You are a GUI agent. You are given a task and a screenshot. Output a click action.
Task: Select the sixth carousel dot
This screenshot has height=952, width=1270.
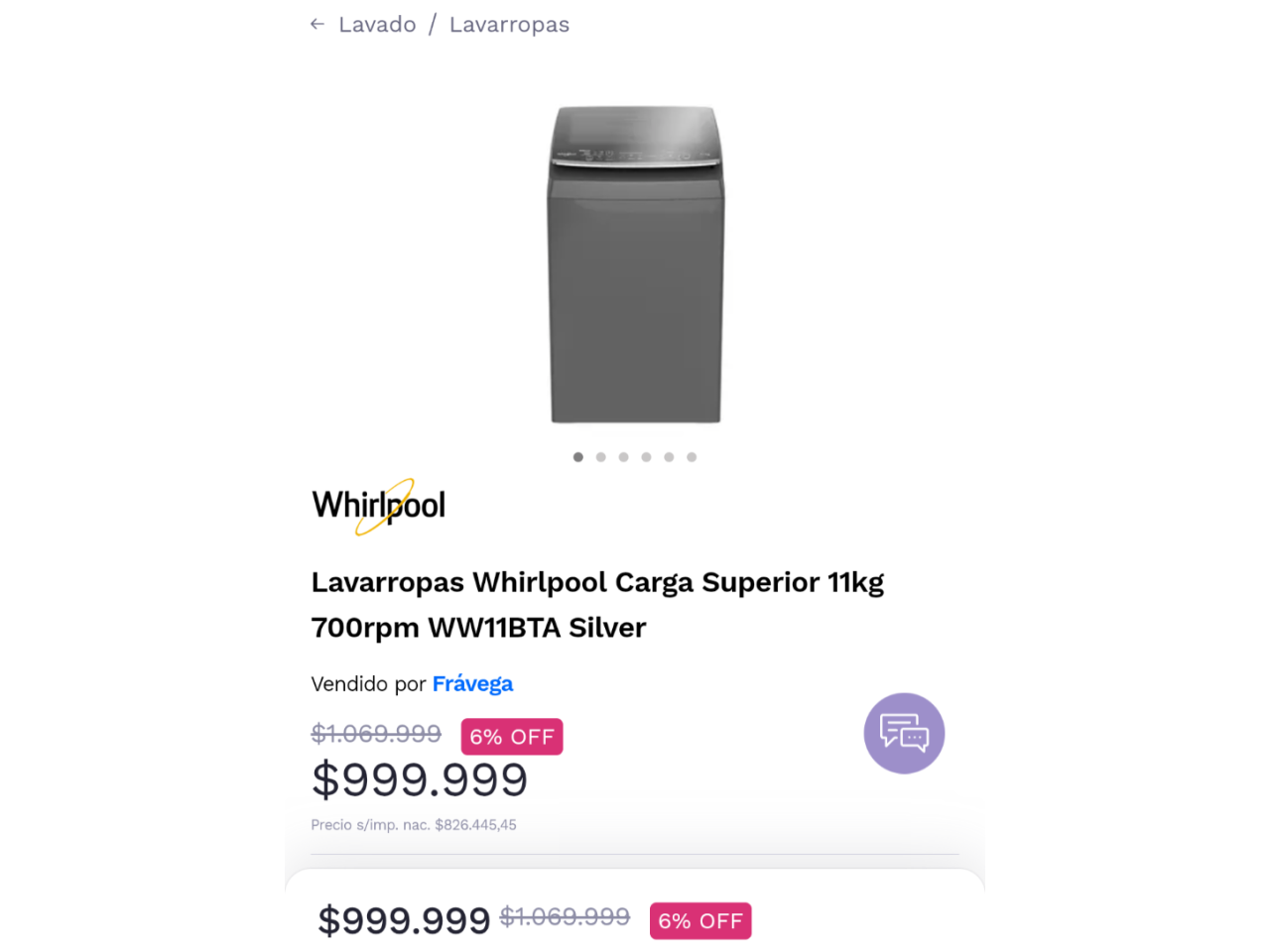[x=692, y=457]
